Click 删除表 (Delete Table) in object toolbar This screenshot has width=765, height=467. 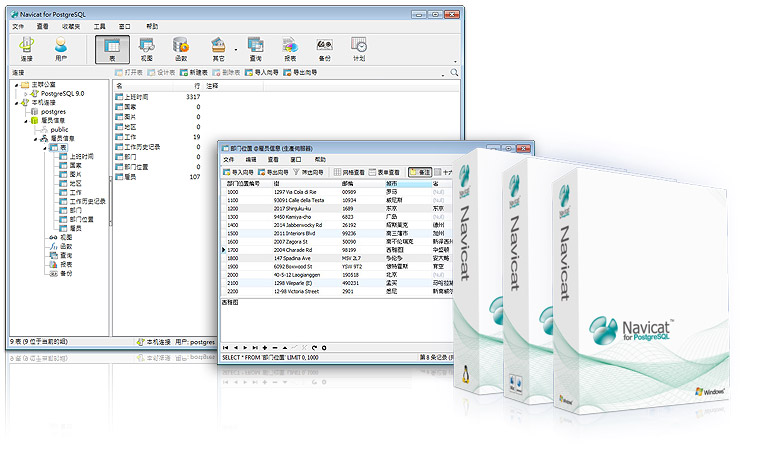click(x=226, y=72)
